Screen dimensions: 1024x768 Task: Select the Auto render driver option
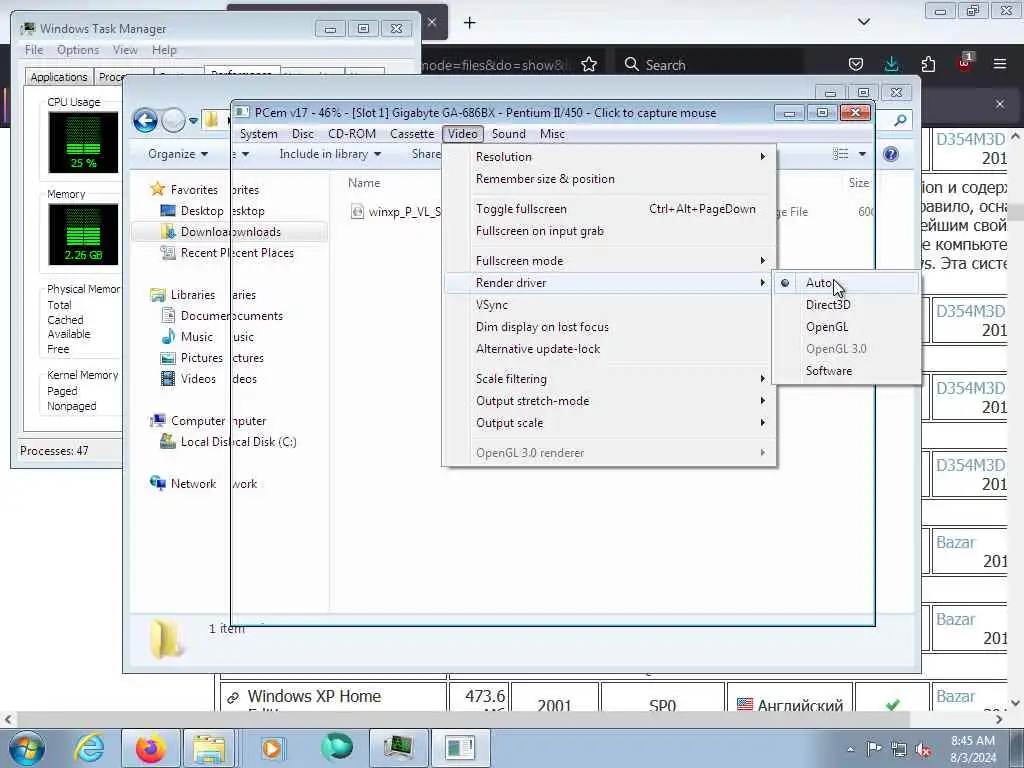point(846,283)
